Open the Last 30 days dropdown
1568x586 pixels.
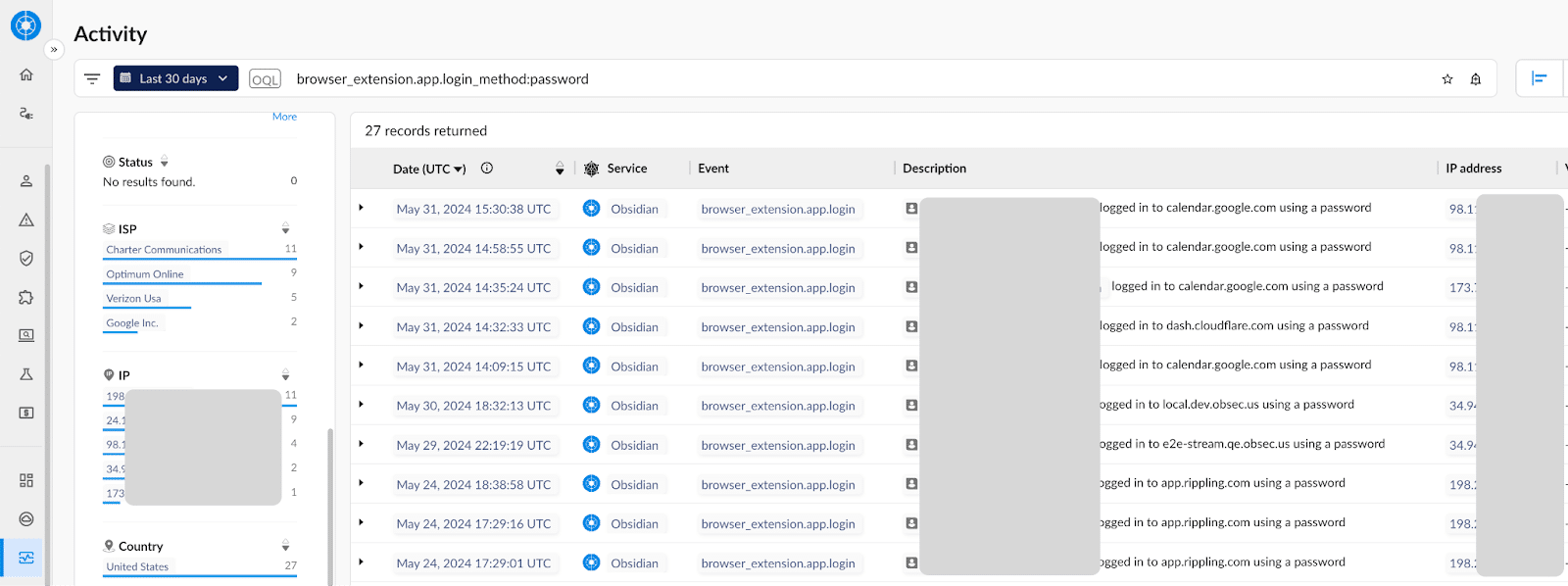175,78
